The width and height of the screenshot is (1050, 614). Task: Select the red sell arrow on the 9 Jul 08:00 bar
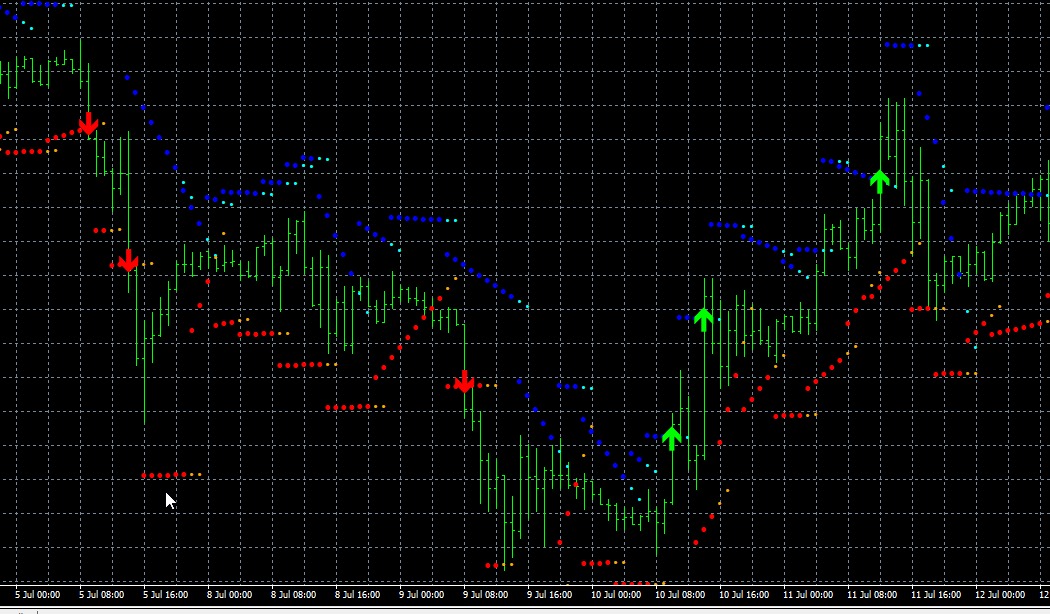464,382
